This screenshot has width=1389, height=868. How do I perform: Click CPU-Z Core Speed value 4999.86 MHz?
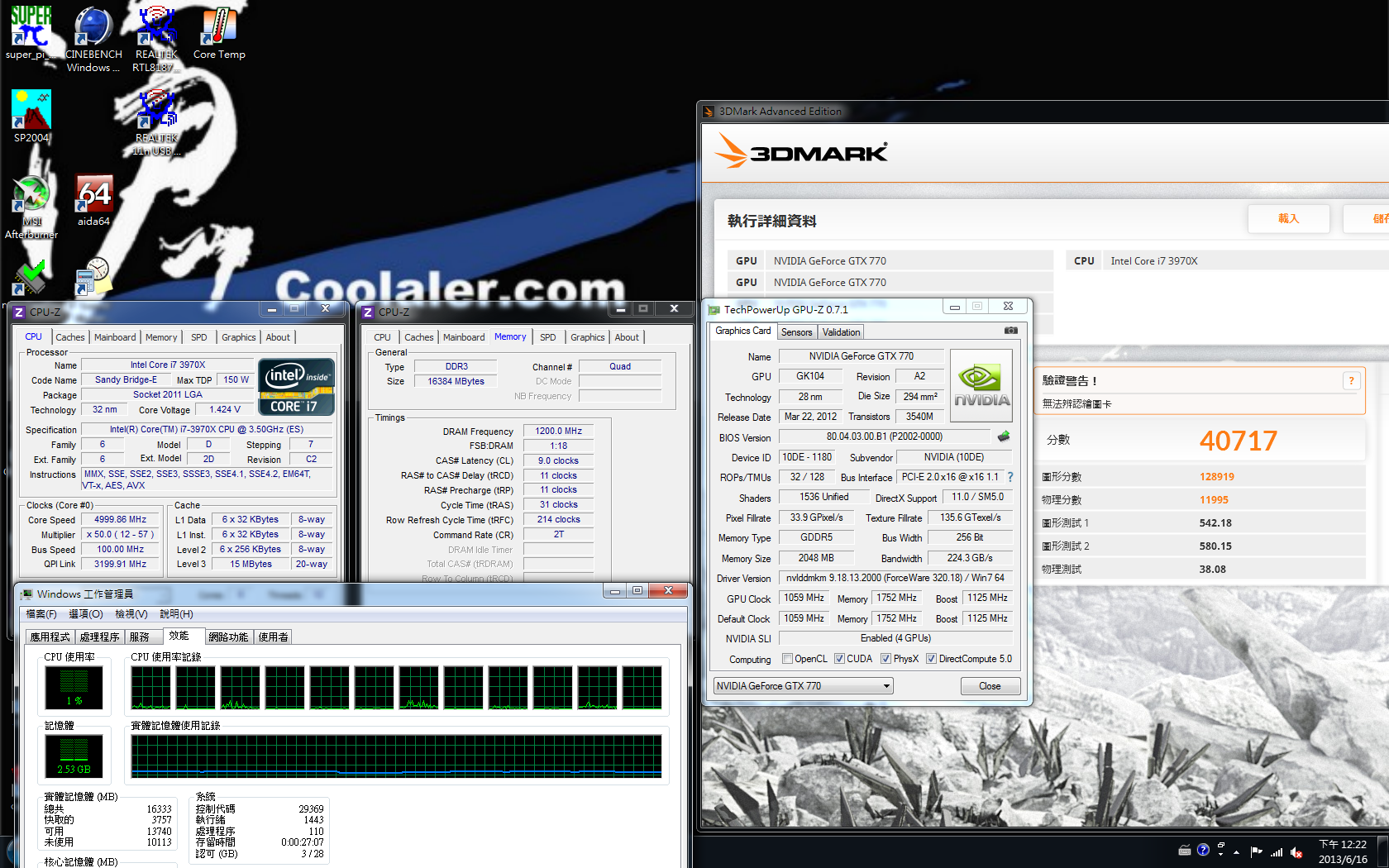(x=120, y=520)
